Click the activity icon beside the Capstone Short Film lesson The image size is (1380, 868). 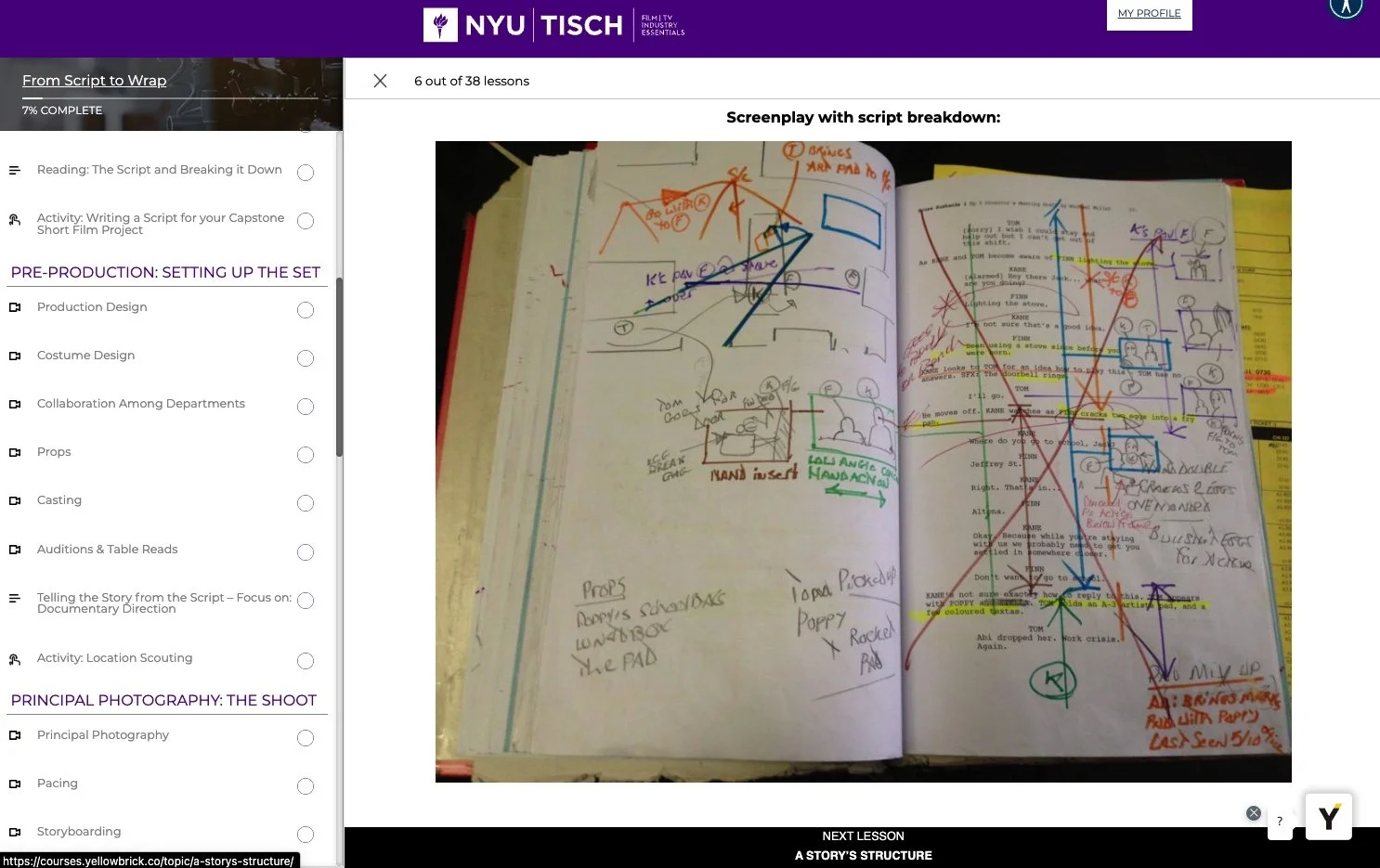click(x=15, y=220)
